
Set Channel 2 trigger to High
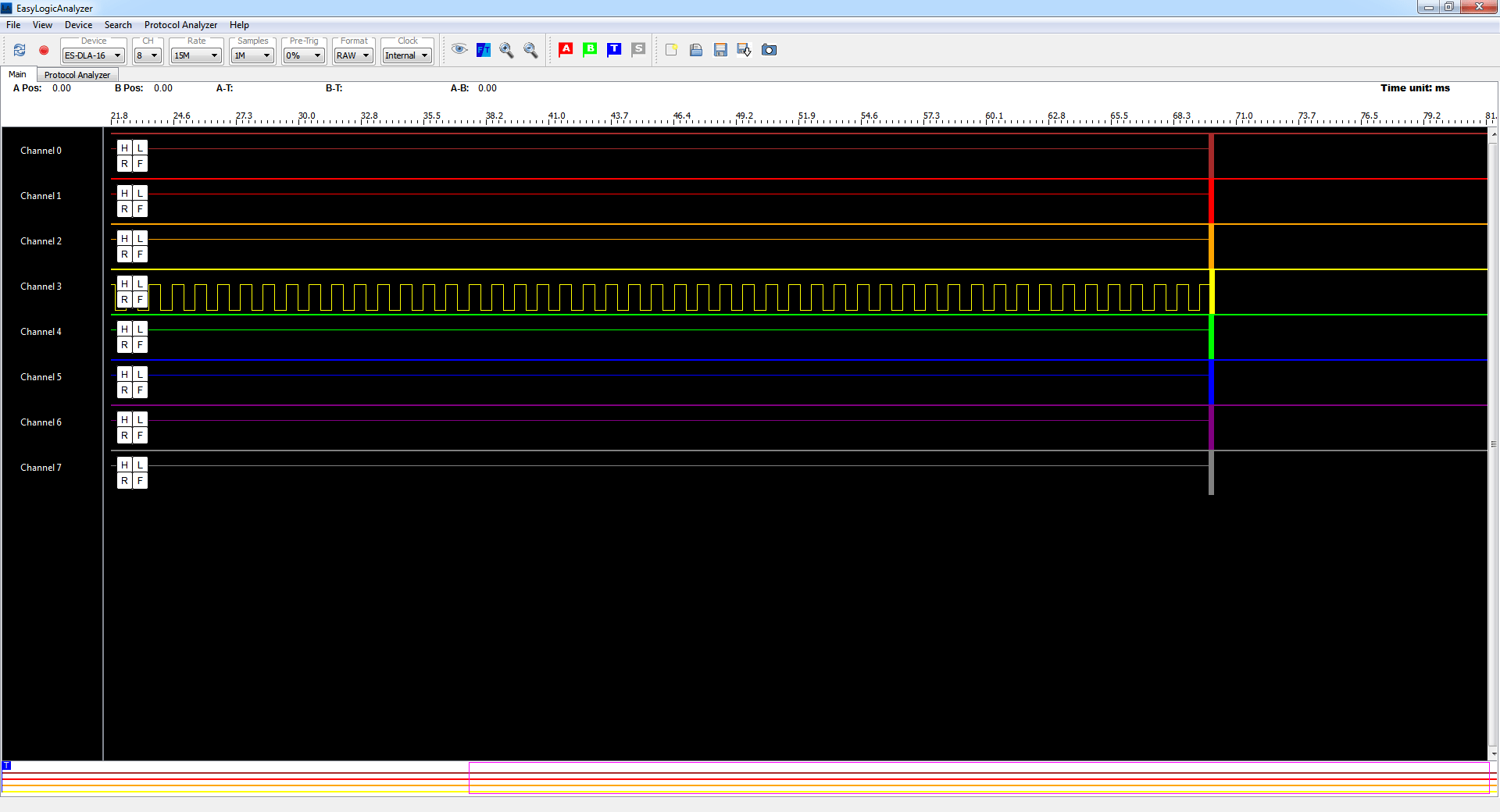pos(124,238)
